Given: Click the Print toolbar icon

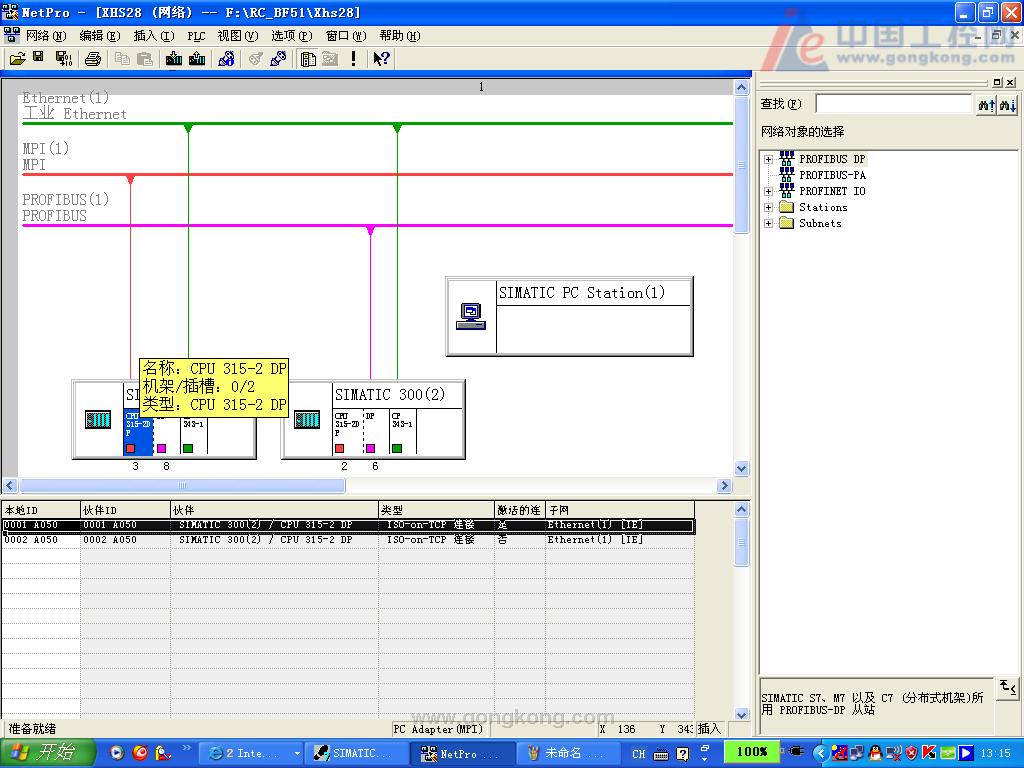Looking at the screenshot, I should pos(93,59).
